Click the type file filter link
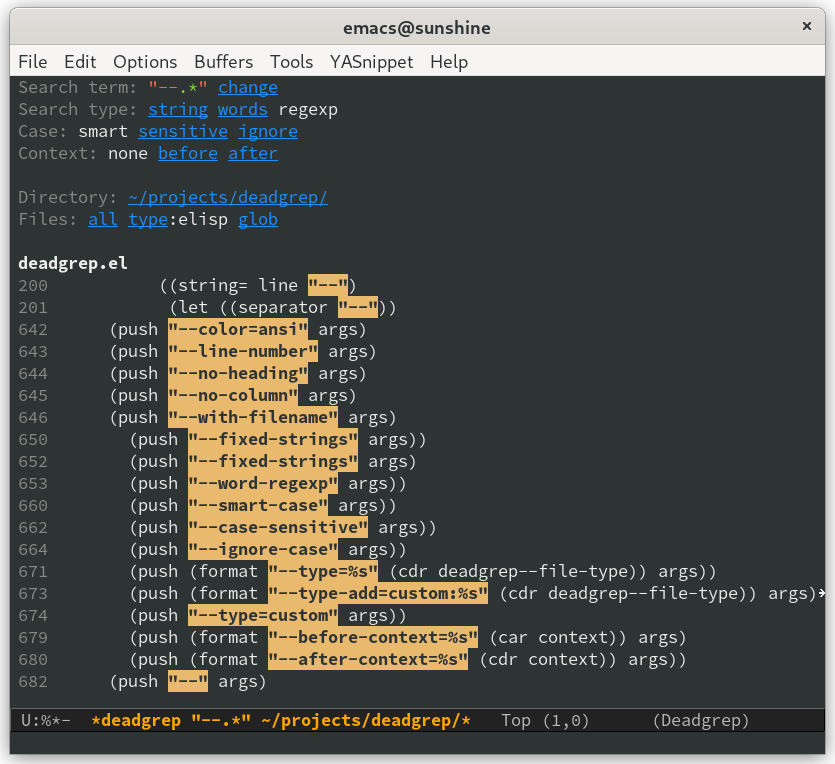Image resolution: width=835 pixels, height=764 pixels. [x=148, y=219]
